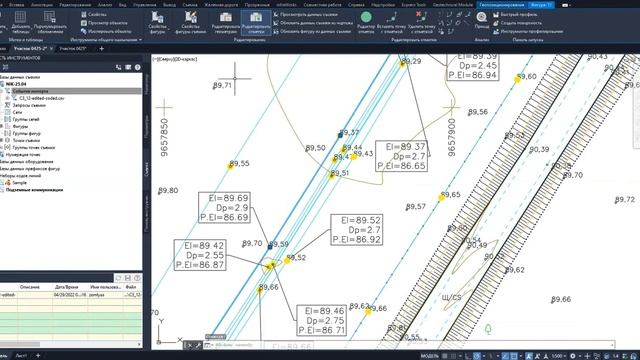
Task: Click date cell 04/29/2022 in table
Action: click(70, 294)
